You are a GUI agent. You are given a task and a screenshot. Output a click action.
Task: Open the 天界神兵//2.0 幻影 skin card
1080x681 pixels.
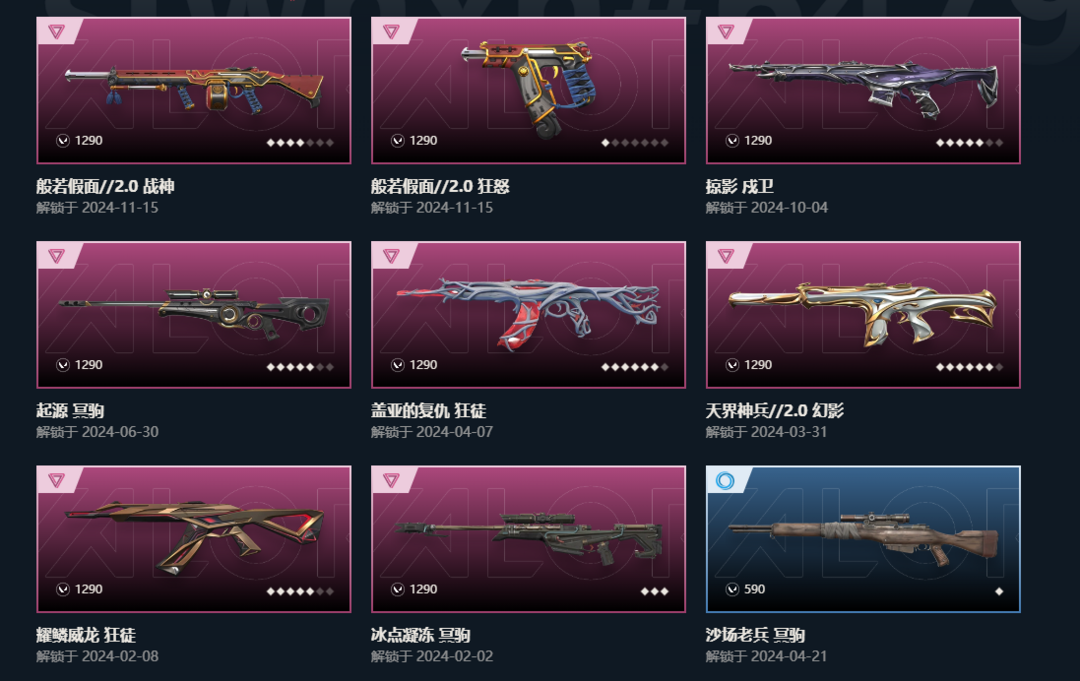click(863, 315)
